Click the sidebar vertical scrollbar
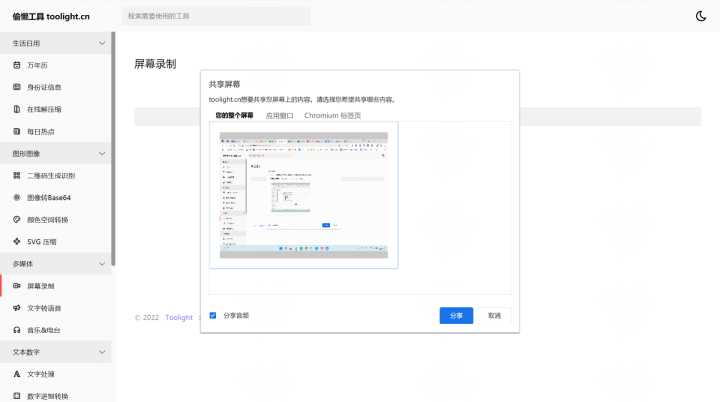The height and width of the screenshot is (402, 720). tap(113, 148)
